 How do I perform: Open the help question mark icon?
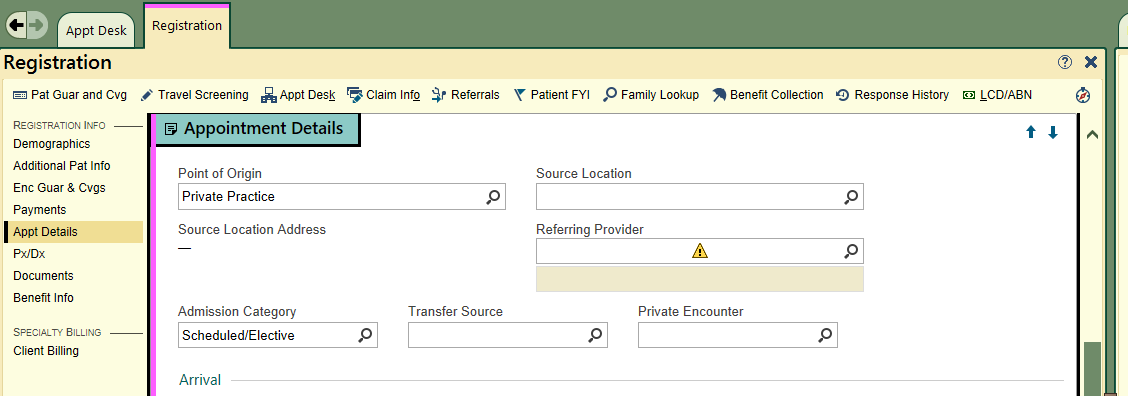tap(1065, 62)
